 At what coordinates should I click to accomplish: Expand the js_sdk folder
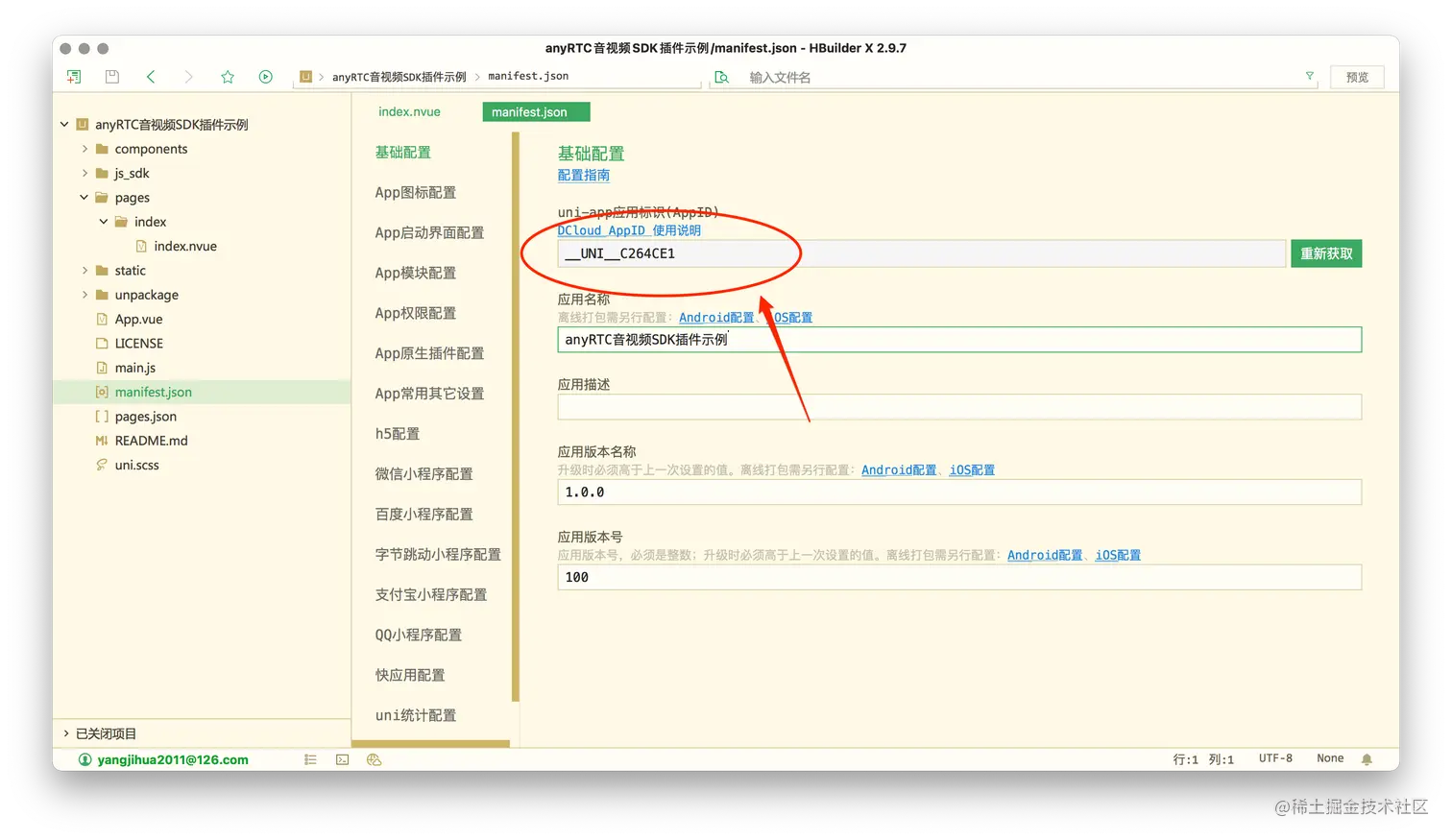[x=85, y=173]
